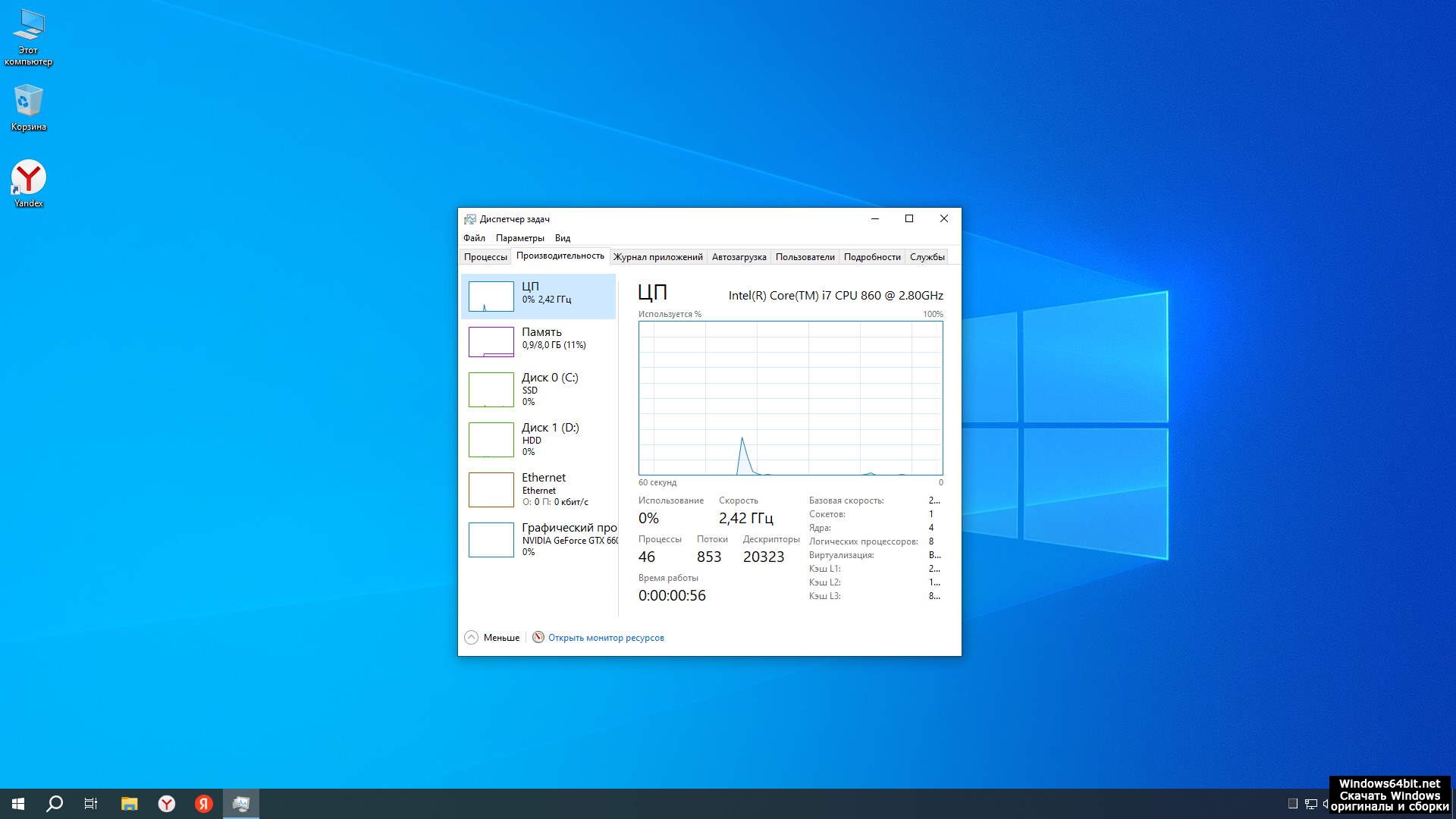Open the Открыть монитор ресурсов link
Viewport: 1456px width, 819px height.
tap(606, 638)
